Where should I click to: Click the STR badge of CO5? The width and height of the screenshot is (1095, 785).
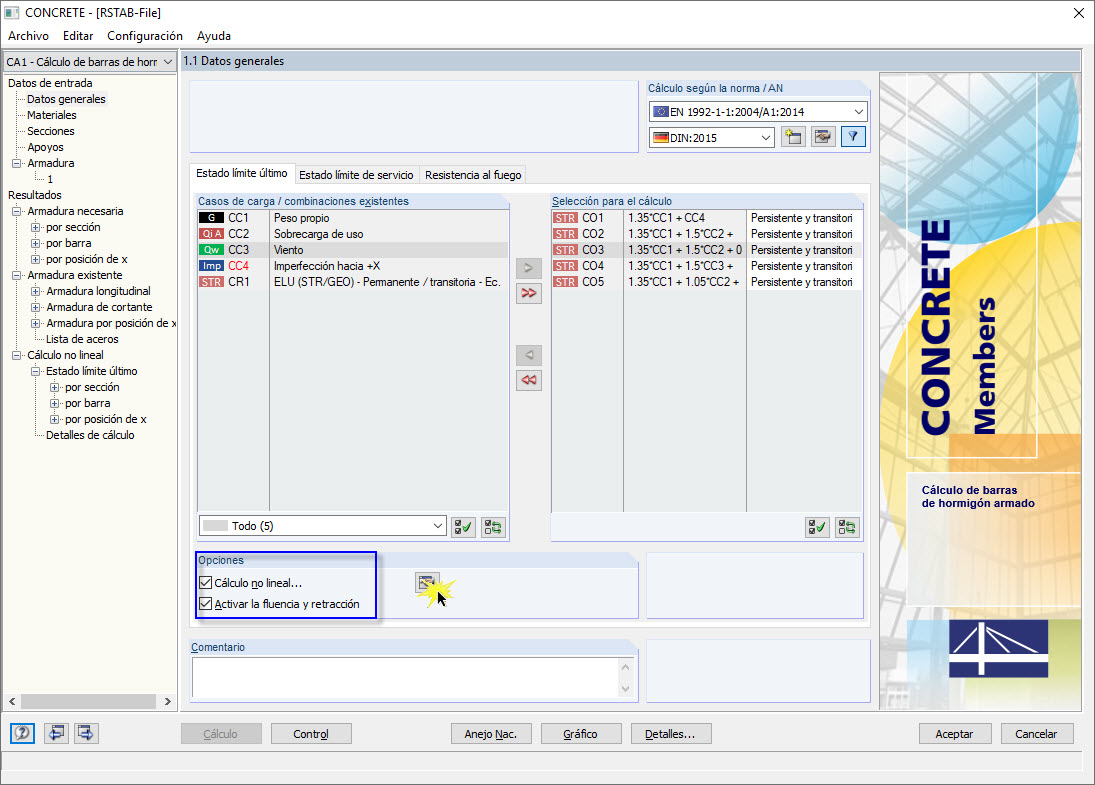tap(566, 282)
